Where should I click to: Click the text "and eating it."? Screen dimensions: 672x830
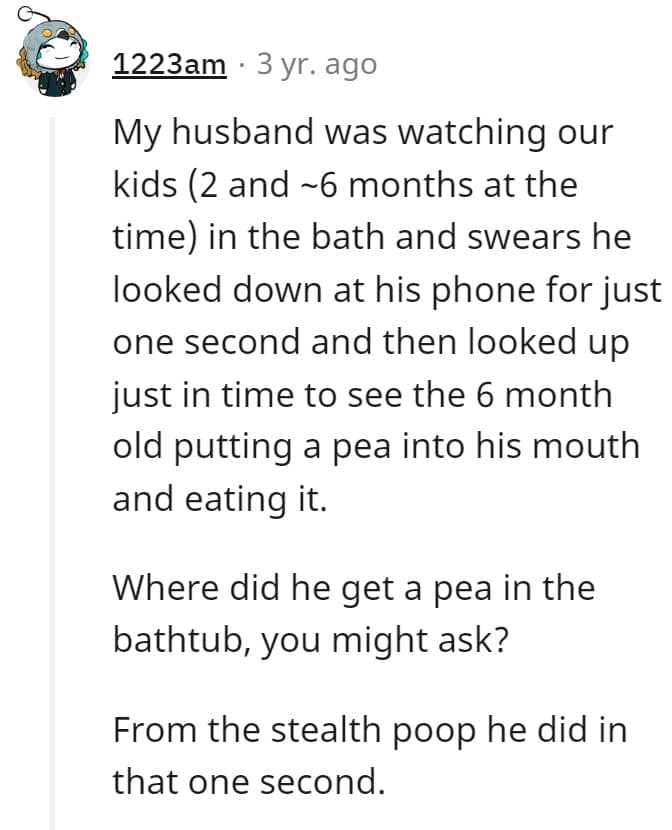pyautogui.click(x=219, y=498)
